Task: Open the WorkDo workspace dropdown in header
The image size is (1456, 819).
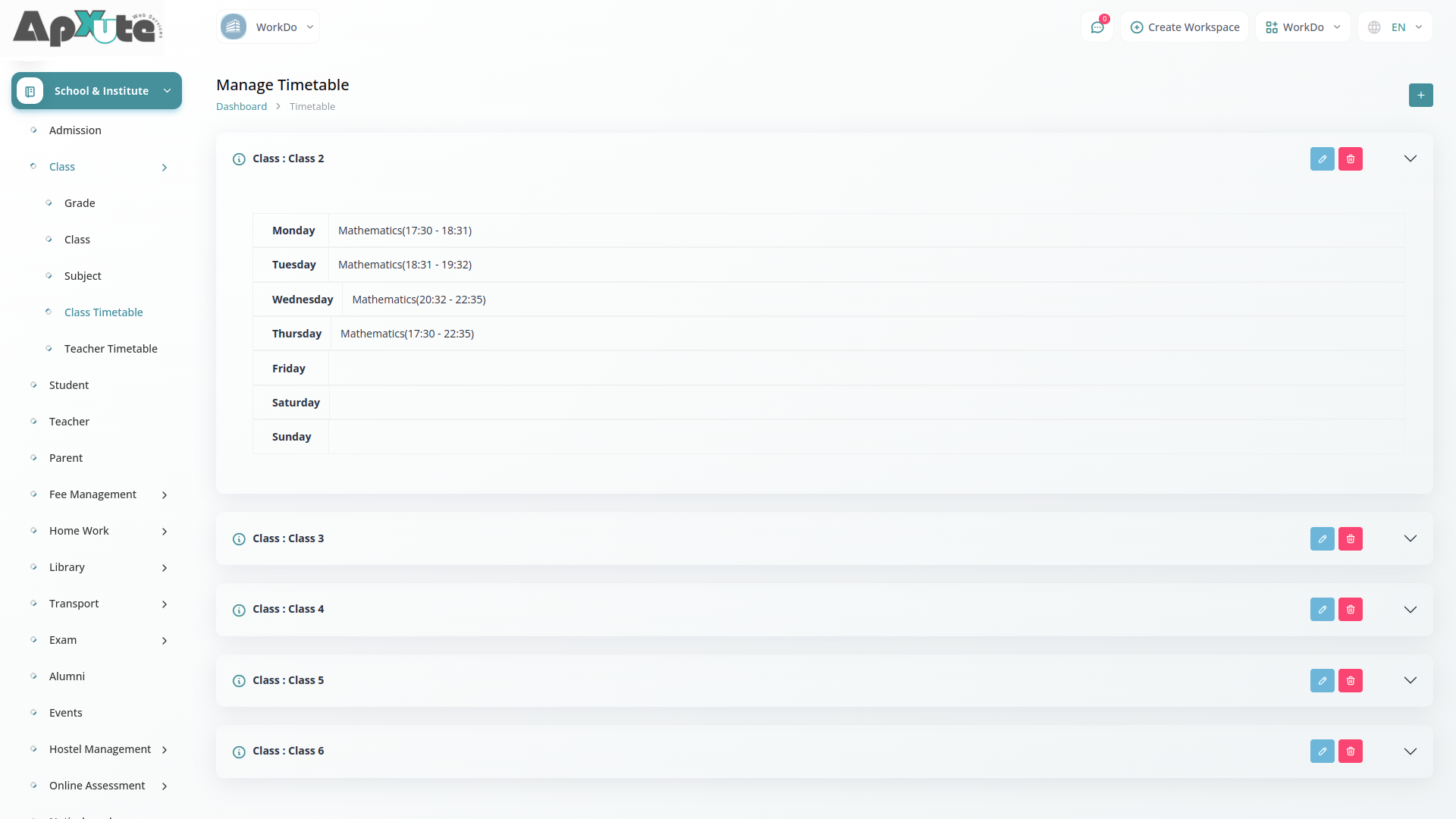Action: click(1303, 27)
